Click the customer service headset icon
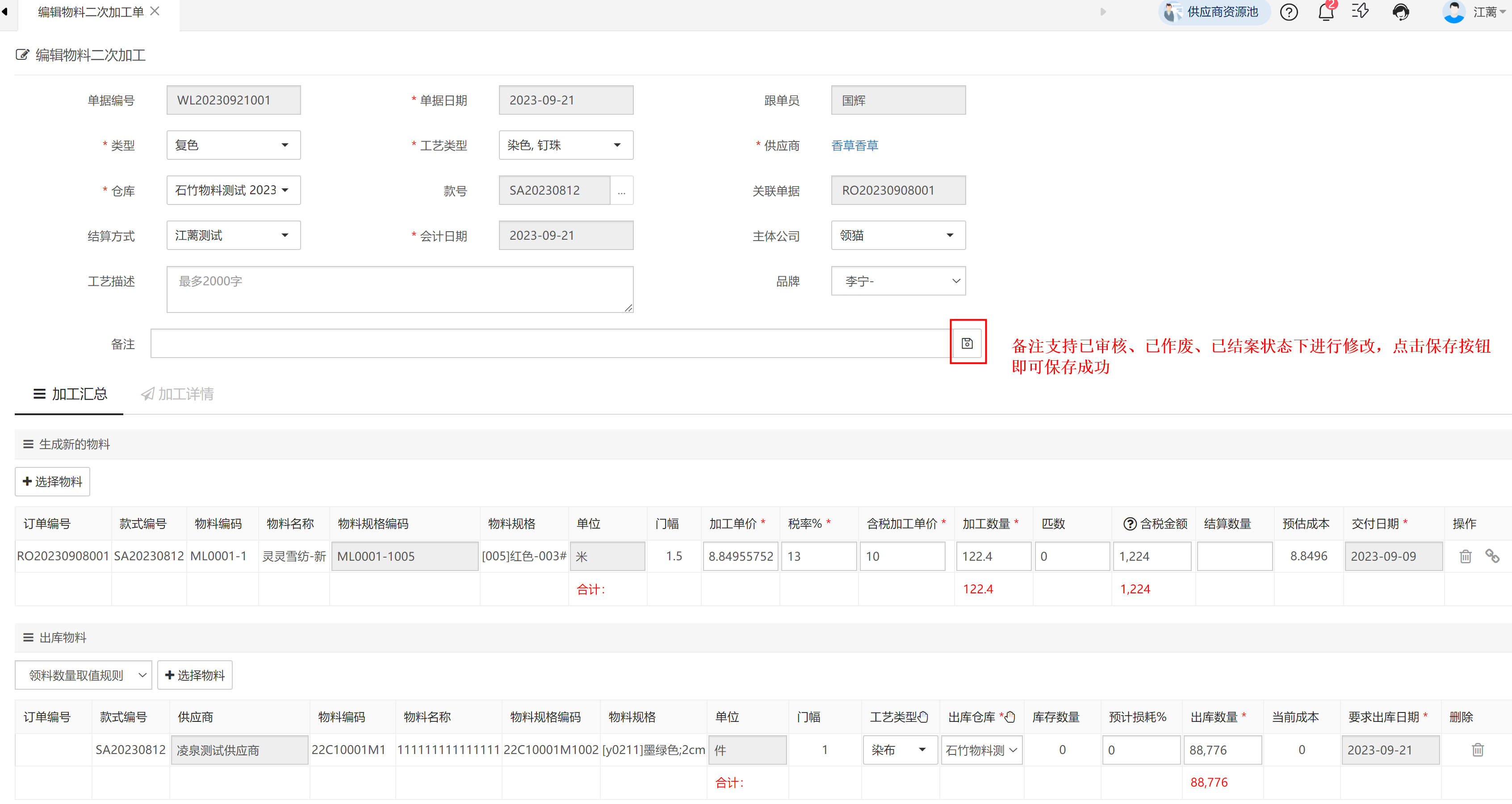The image size is (1512, 804). point(1400,12)
